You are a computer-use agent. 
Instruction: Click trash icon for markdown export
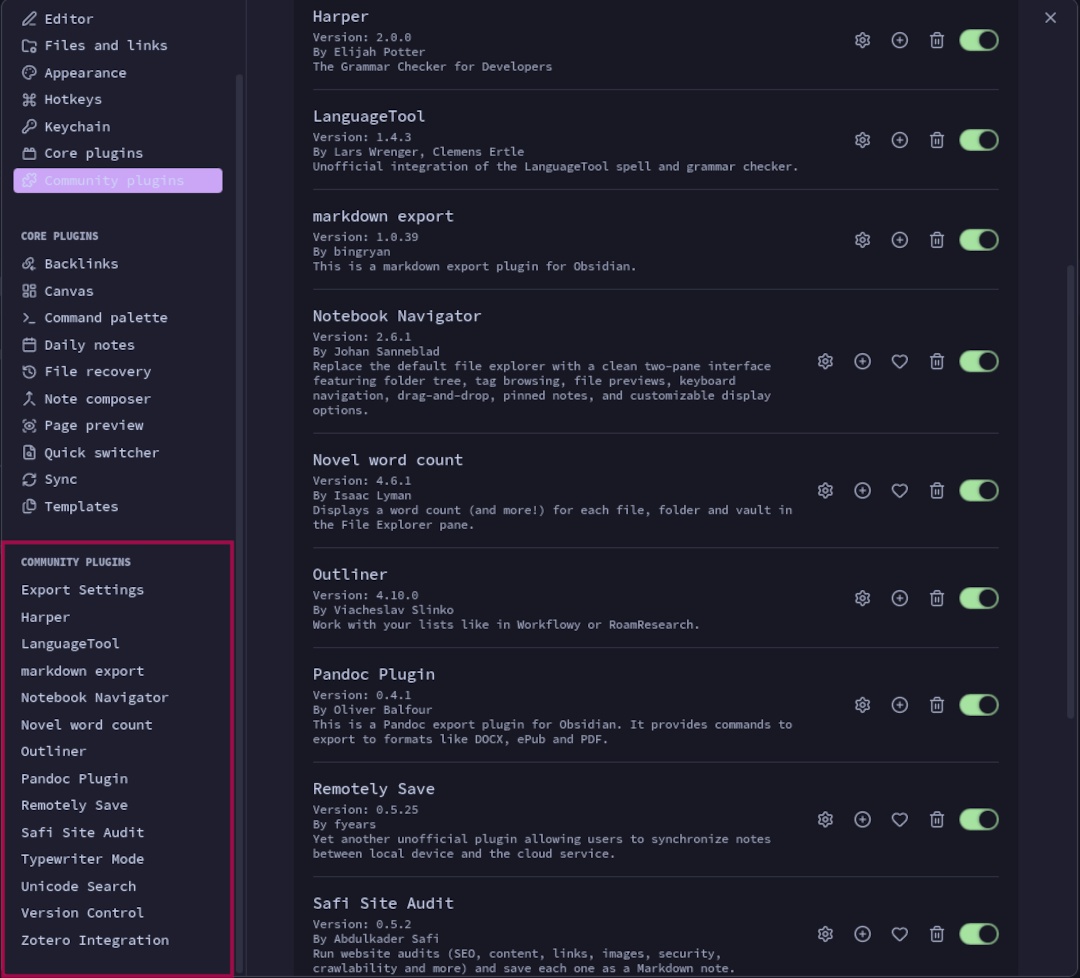coord(937,240)
